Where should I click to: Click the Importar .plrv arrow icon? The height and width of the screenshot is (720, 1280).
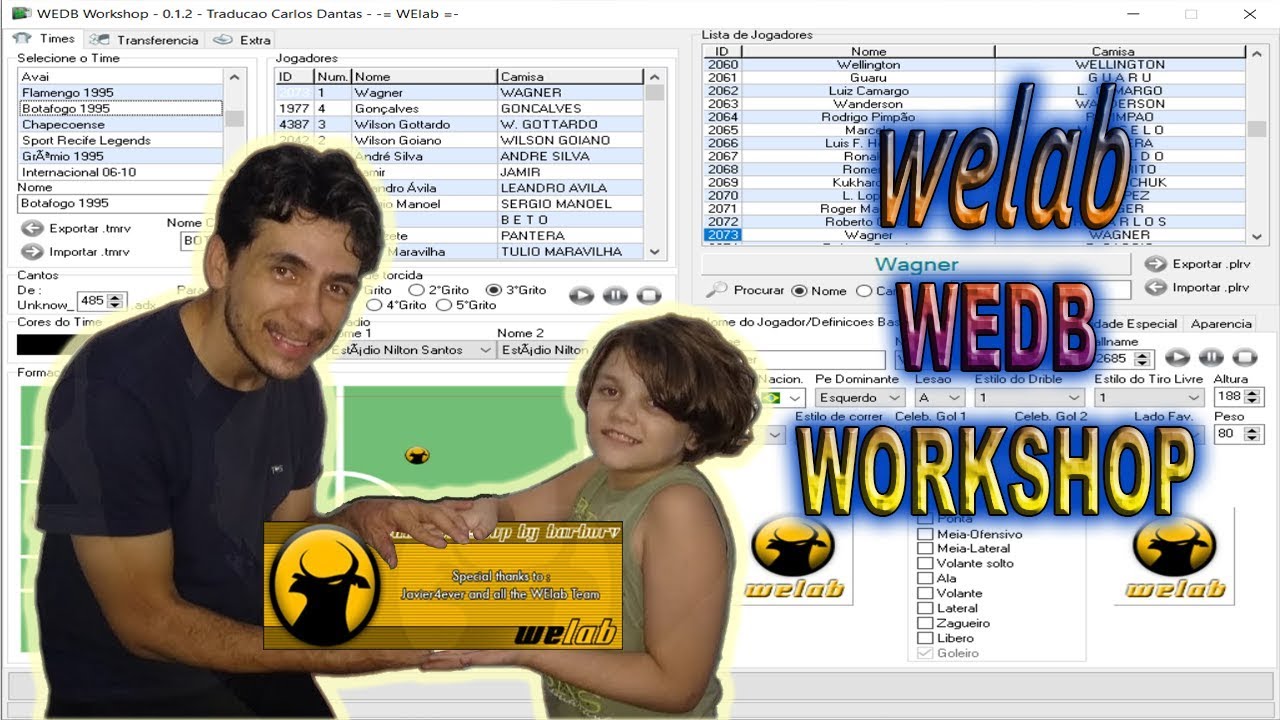1156,287
